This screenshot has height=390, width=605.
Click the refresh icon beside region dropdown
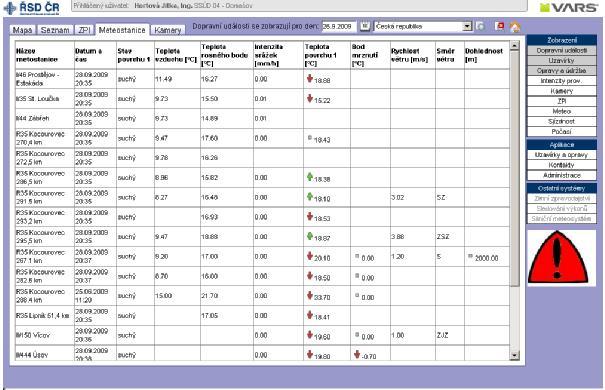click(x=480, y=26)
